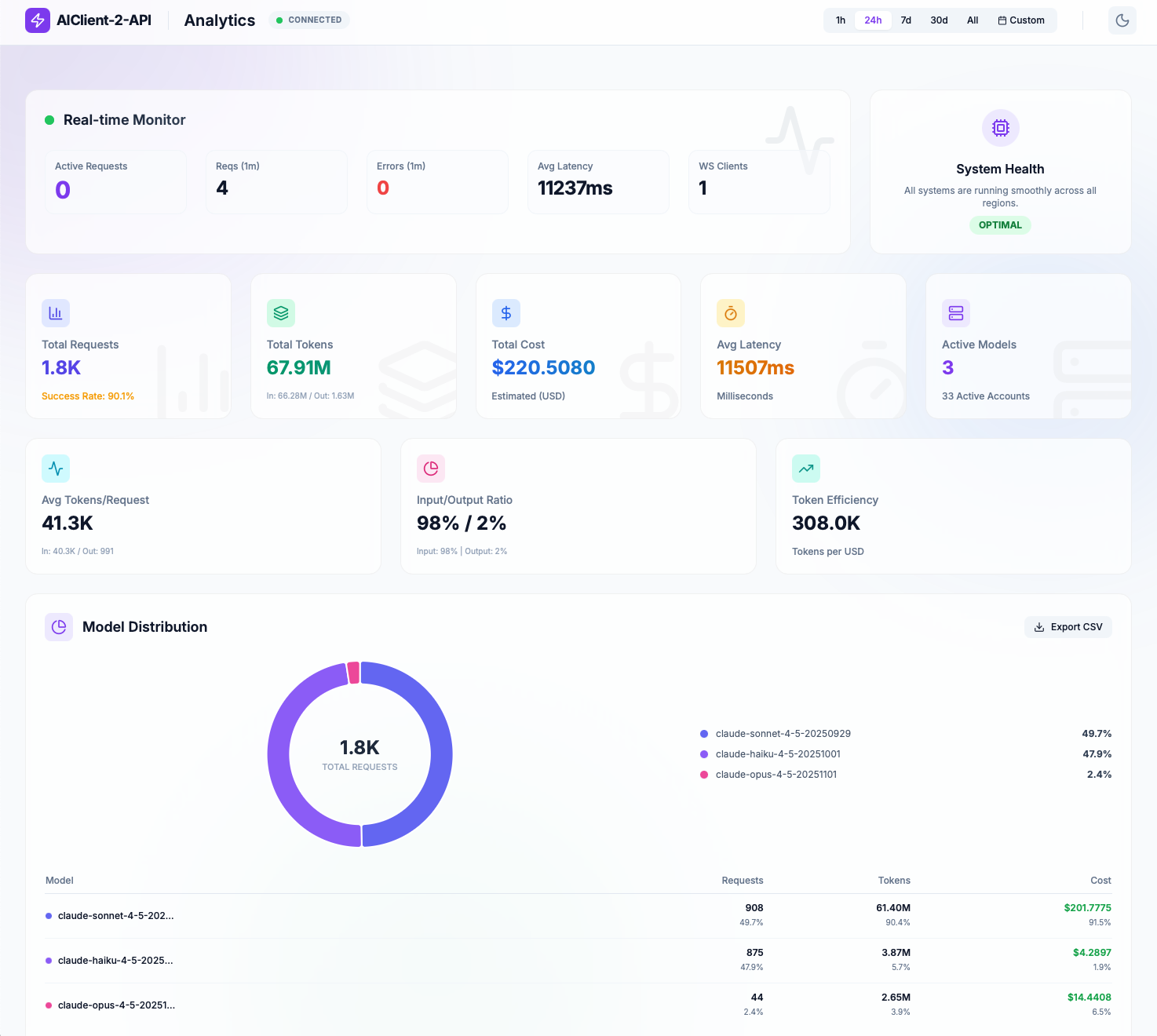
Task: Click the Avg Latency stopwatch icon
Action: tap(730, 313)
